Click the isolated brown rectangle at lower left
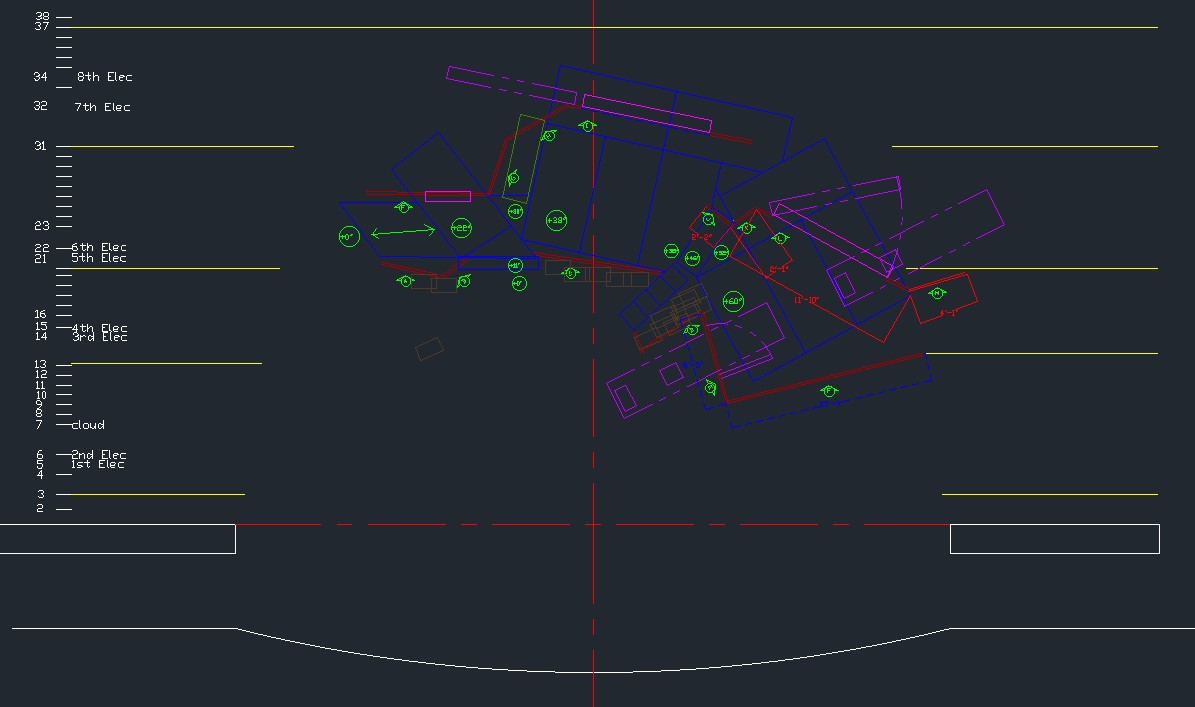The image size is (1195, 707). tap(429, 349)
